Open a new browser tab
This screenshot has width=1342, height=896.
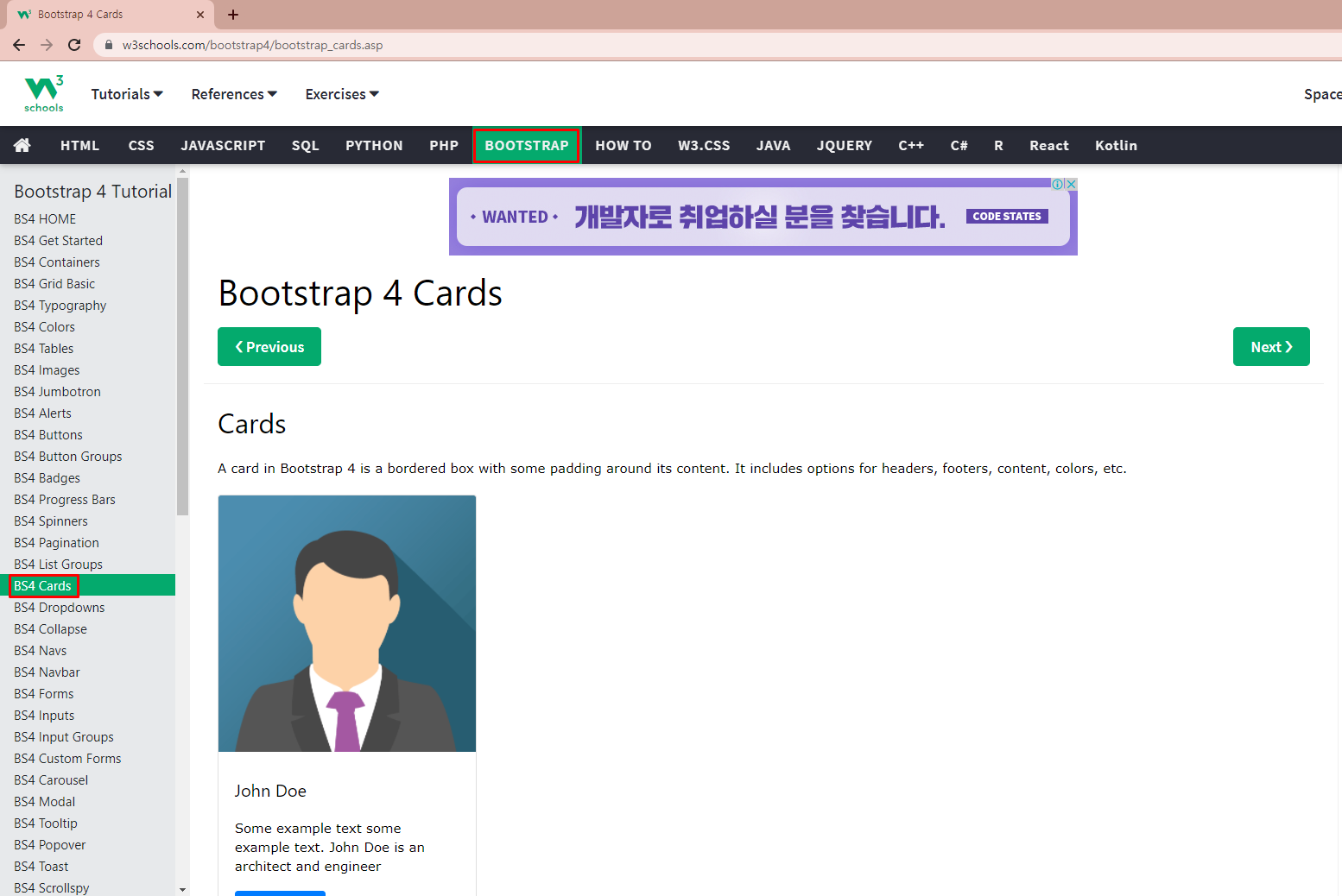coord(233,15)
